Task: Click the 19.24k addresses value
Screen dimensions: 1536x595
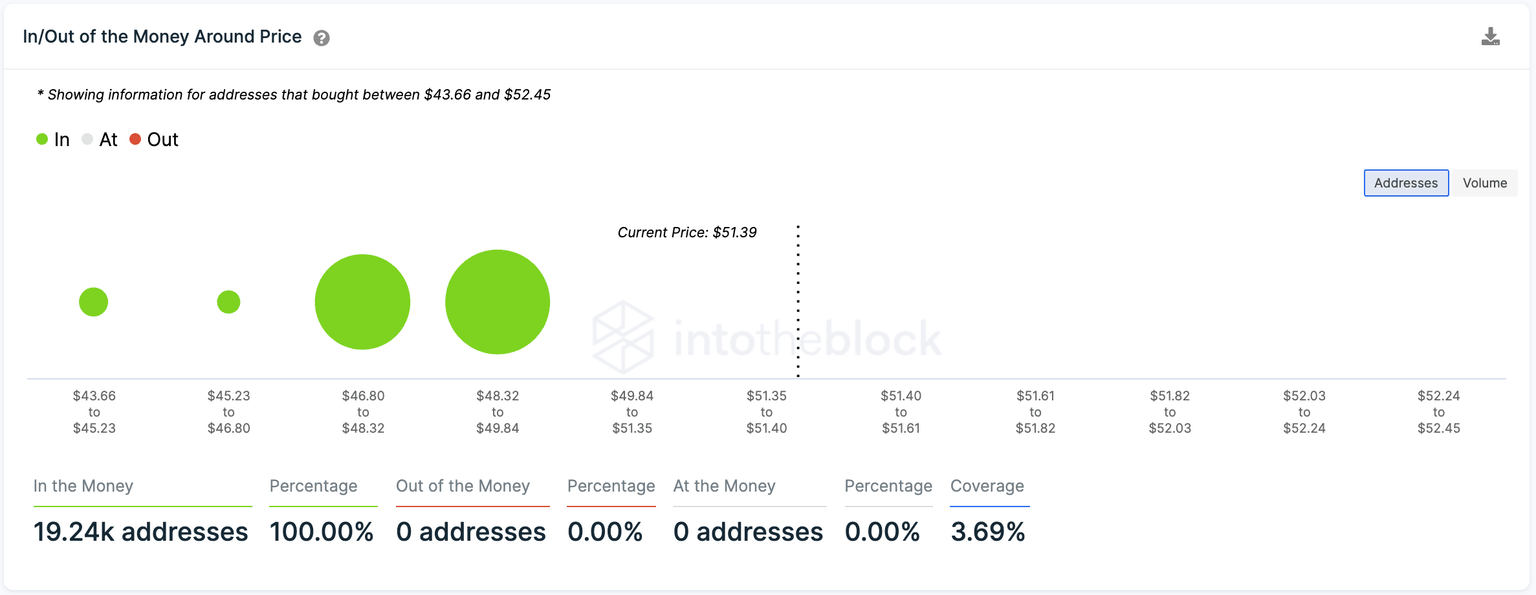Action: (x=140, y=531)
